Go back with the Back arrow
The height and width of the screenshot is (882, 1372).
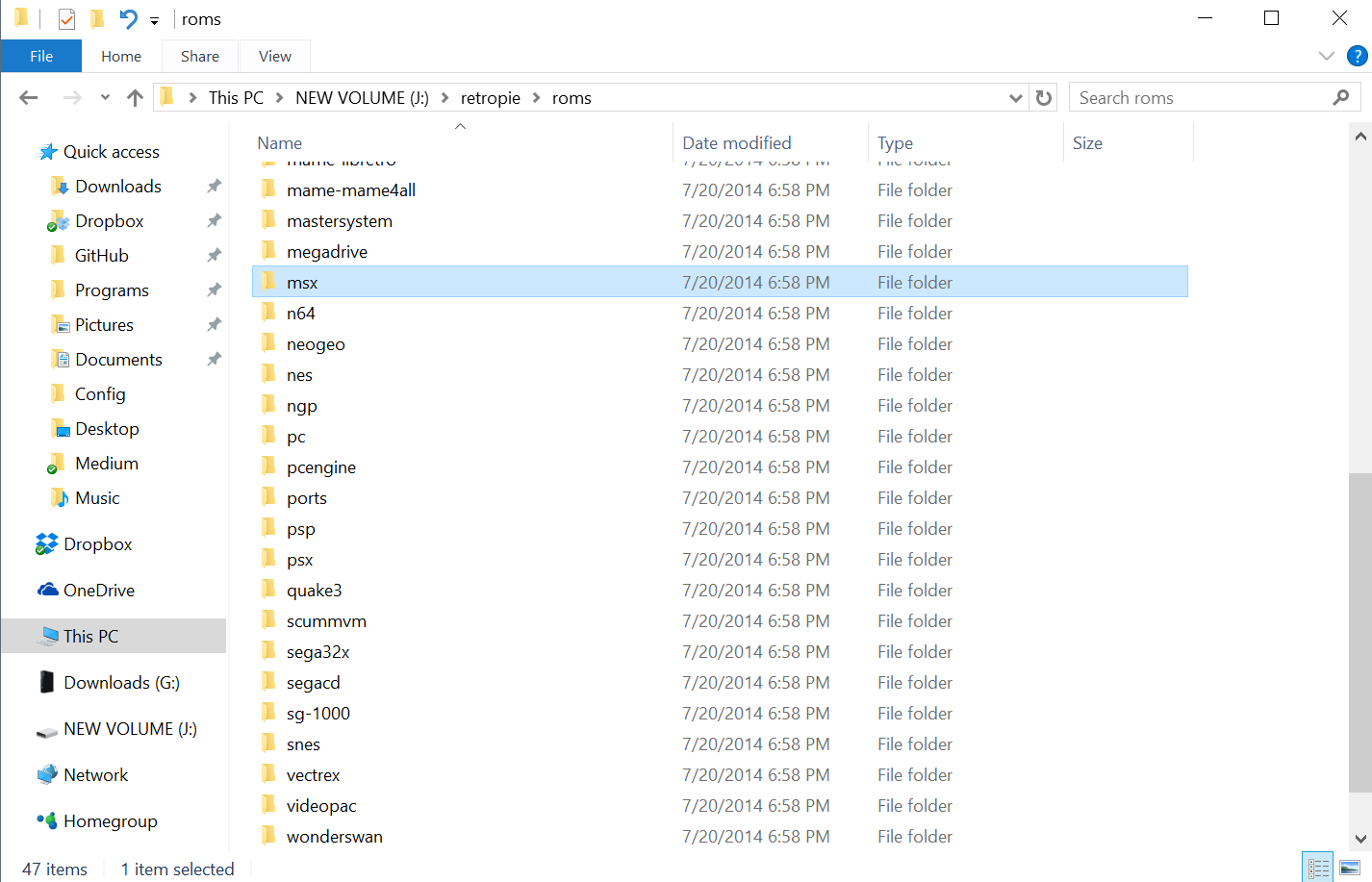29,97
